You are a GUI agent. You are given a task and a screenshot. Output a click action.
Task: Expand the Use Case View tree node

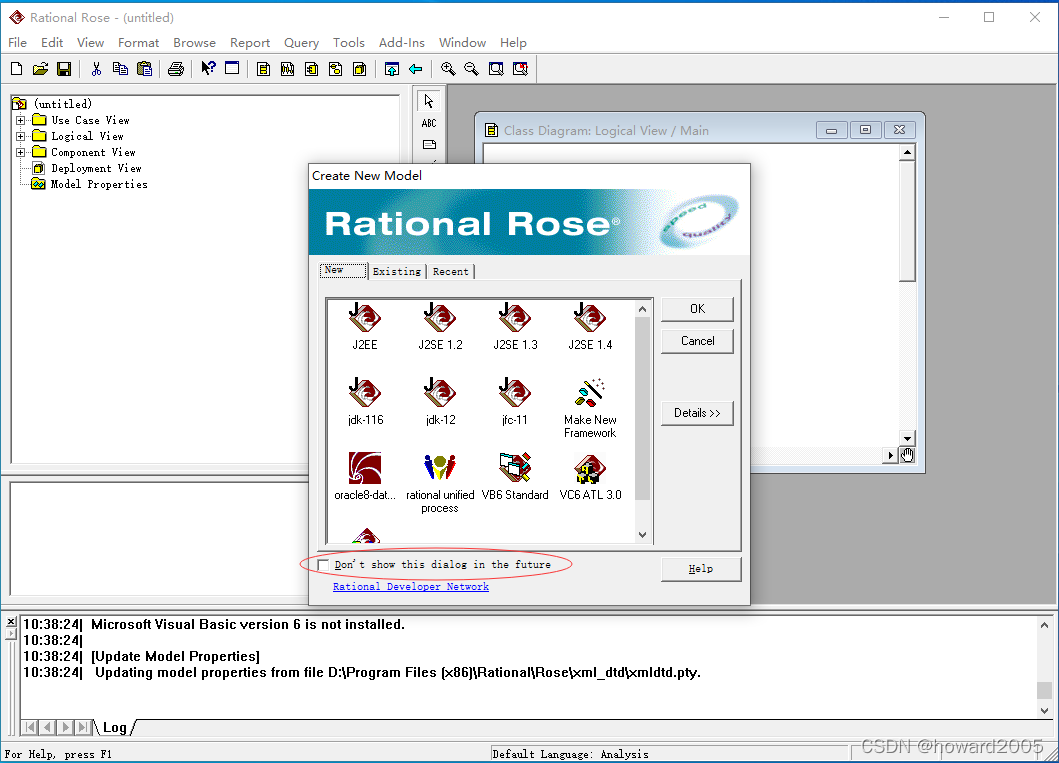[x=21, y=120]
